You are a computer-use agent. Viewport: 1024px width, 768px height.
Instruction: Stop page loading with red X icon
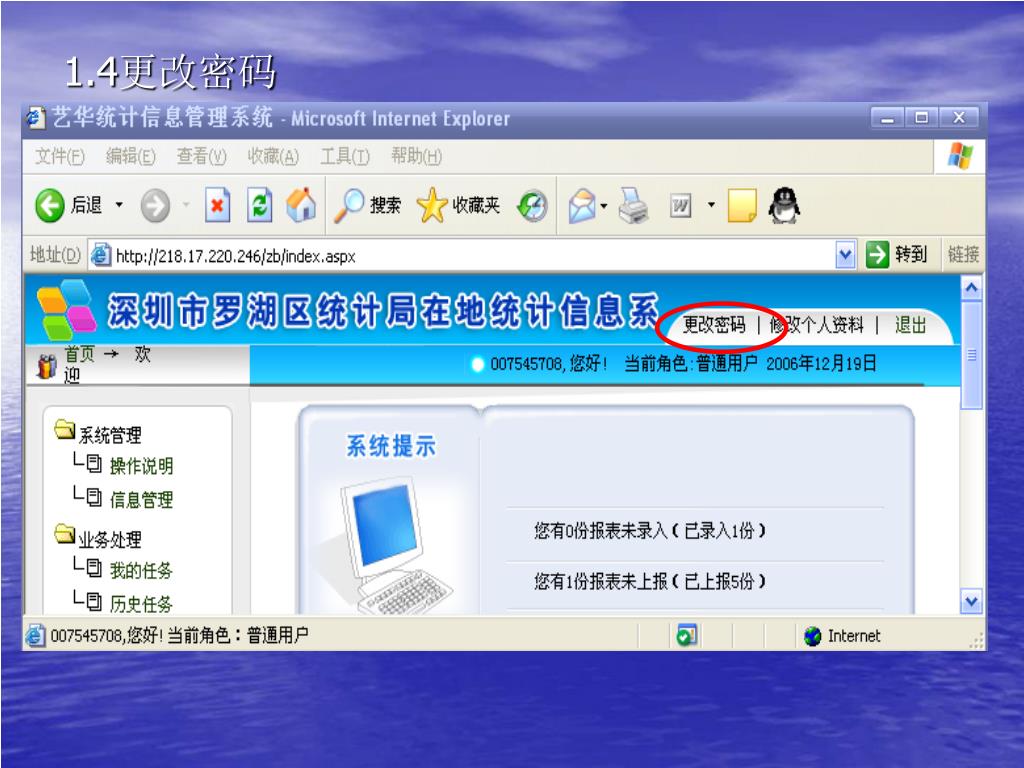click(x=217, y=206)
